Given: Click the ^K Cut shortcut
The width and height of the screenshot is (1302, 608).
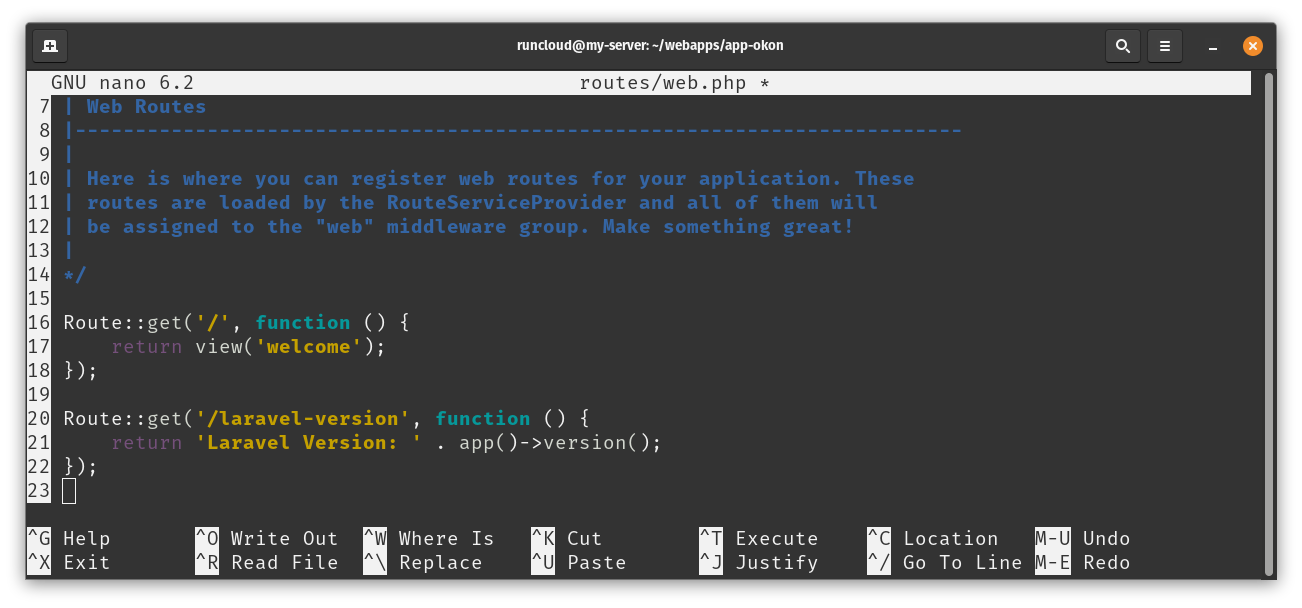Looking at the screenshot, I should click(567, 539).
